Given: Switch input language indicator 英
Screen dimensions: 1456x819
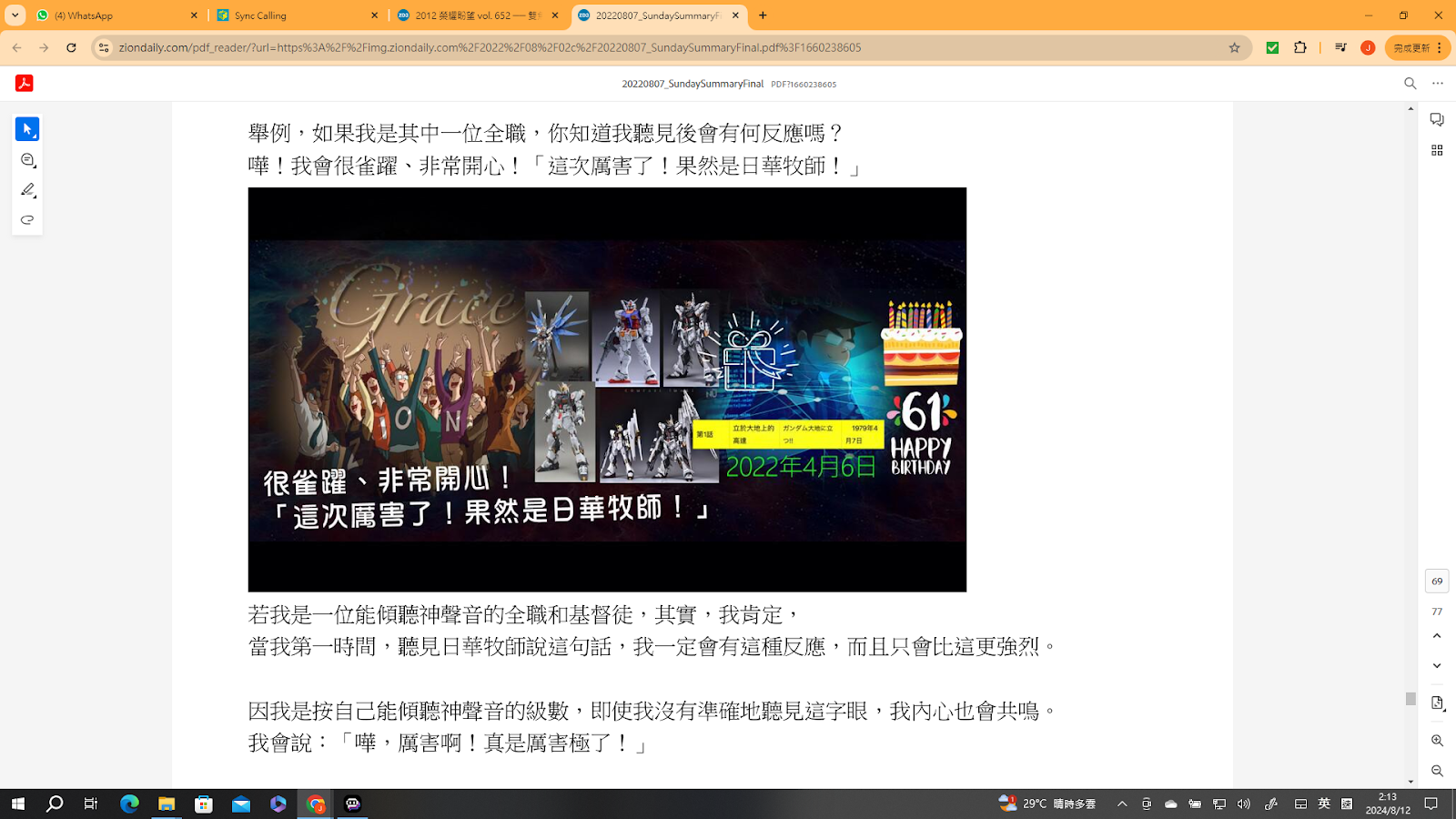Looking at the screenshot, I should 1324,804.
